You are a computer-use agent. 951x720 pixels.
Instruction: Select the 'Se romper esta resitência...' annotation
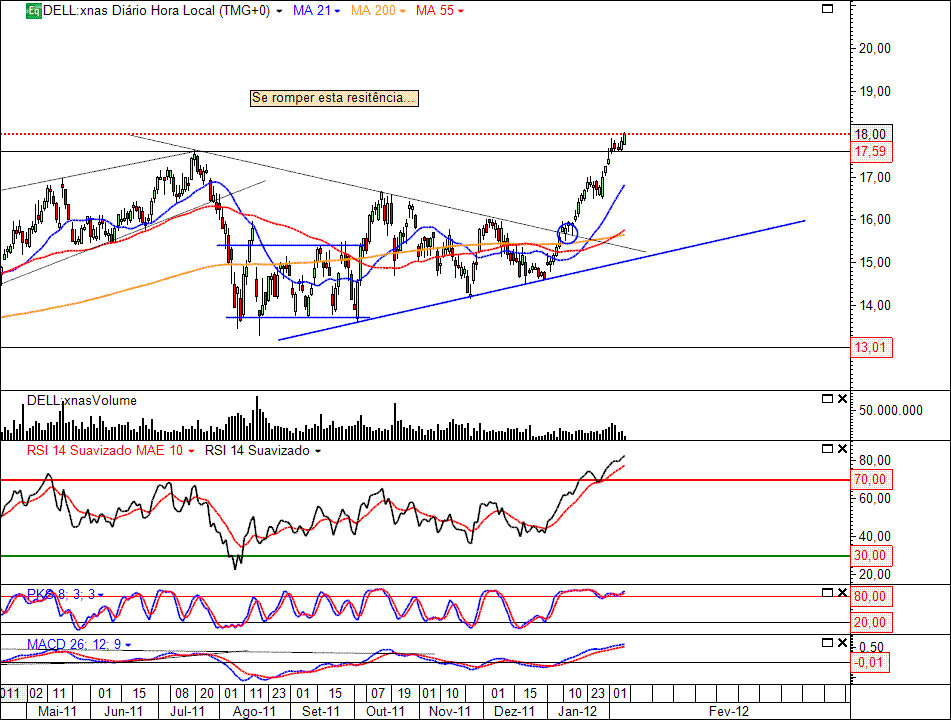(334, 98)
